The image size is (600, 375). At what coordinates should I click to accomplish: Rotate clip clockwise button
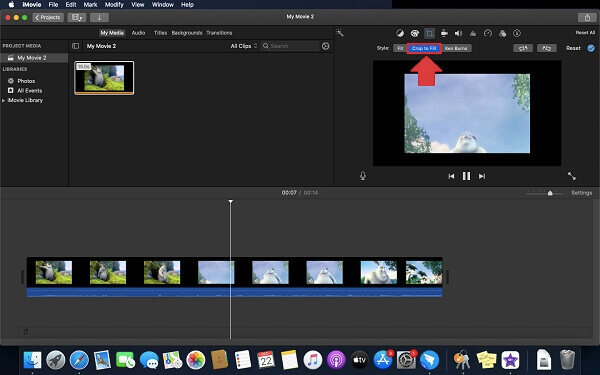coord(546,48)
